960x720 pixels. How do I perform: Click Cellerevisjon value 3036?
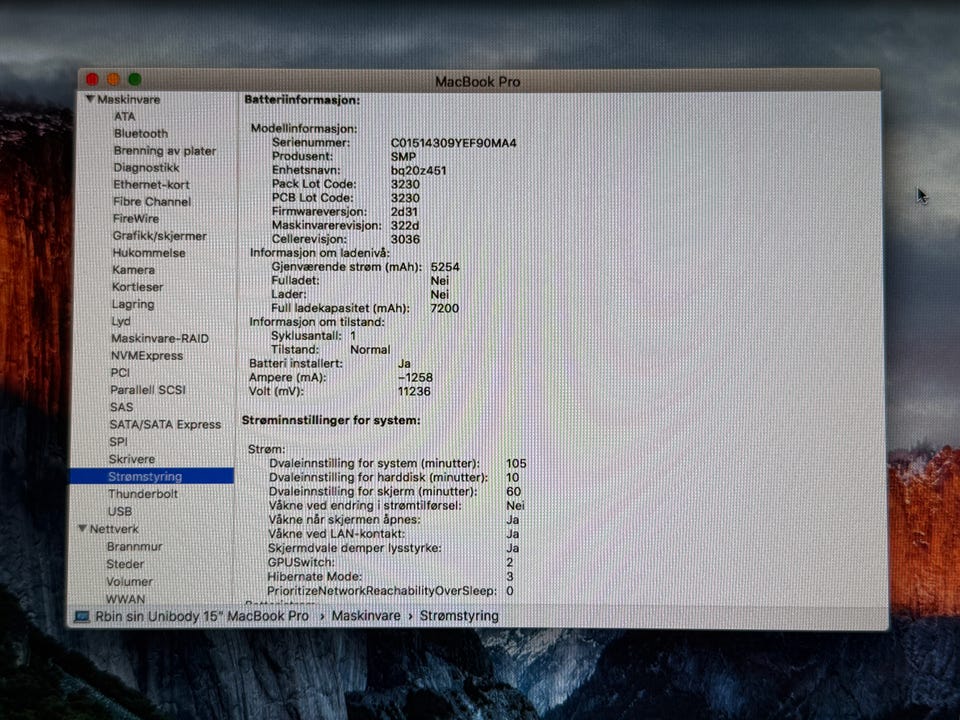coord(405,239)
